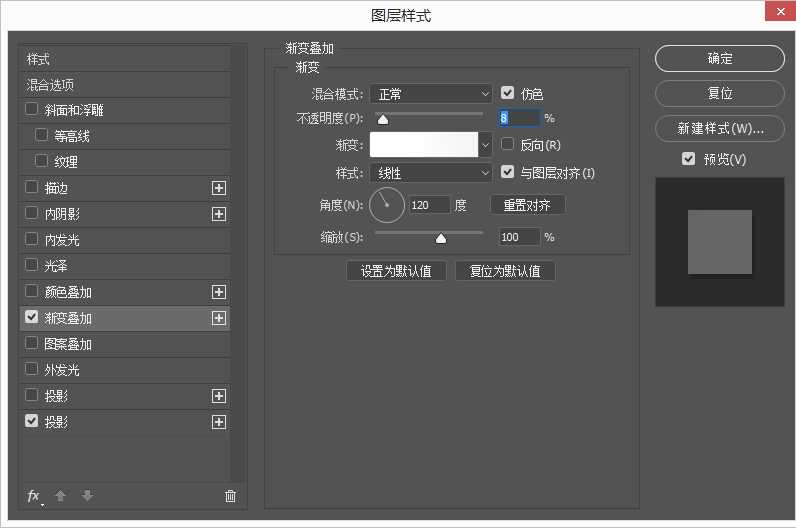Click the 不透明度 slider handle

(382, 119)
